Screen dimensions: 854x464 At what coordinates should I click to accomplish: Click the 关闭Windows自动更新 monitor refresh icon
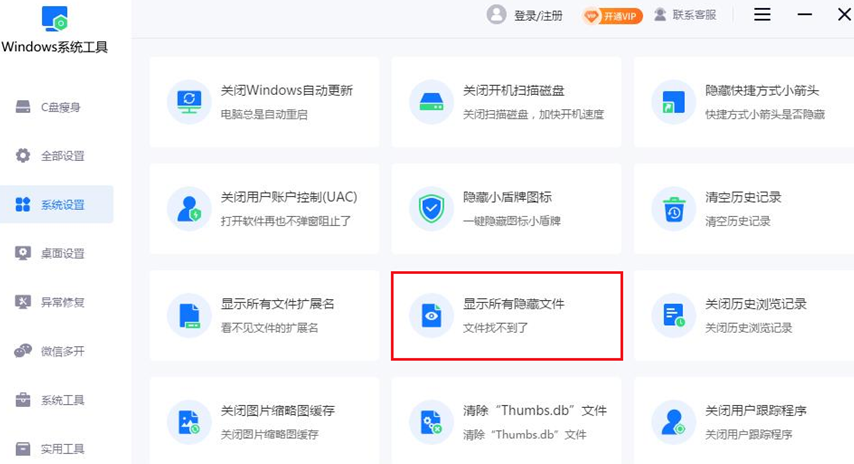click(x=189, y=102)
